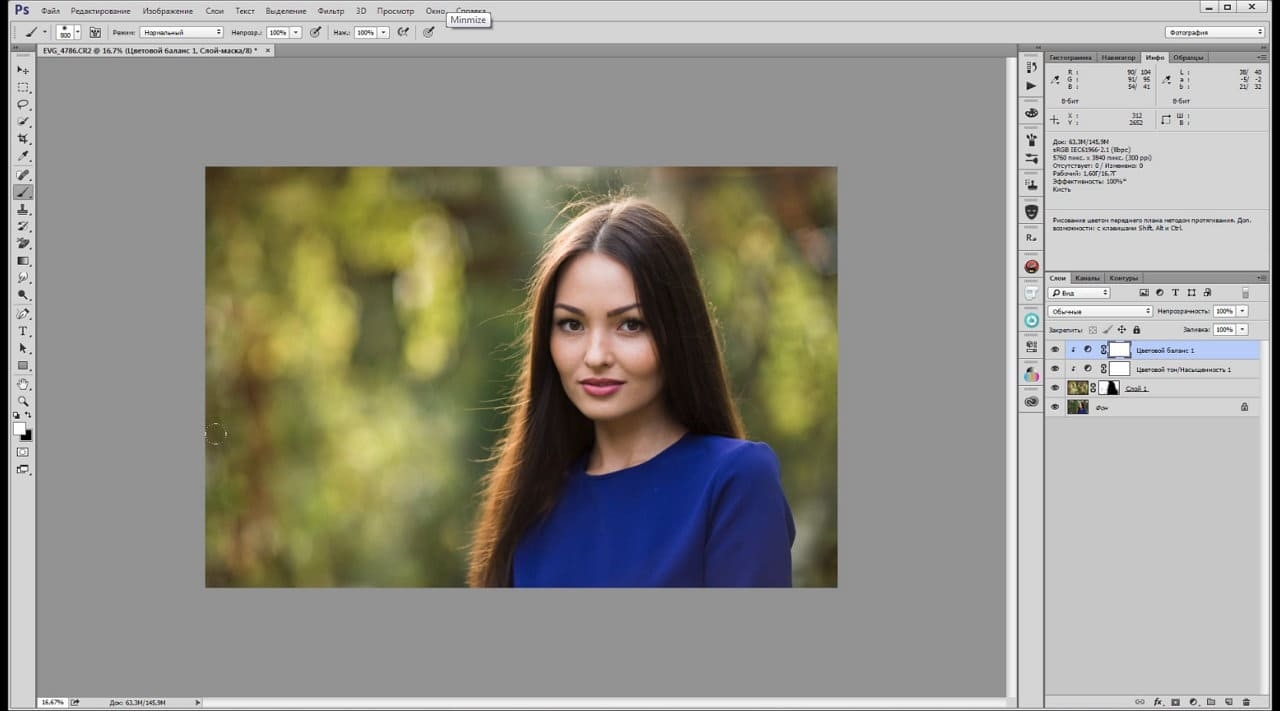Open the opacity Непрозр. dropdown arrow
Image resolution: width=1280 pixels, height=711 pixels.
click(x=296, y=32)
